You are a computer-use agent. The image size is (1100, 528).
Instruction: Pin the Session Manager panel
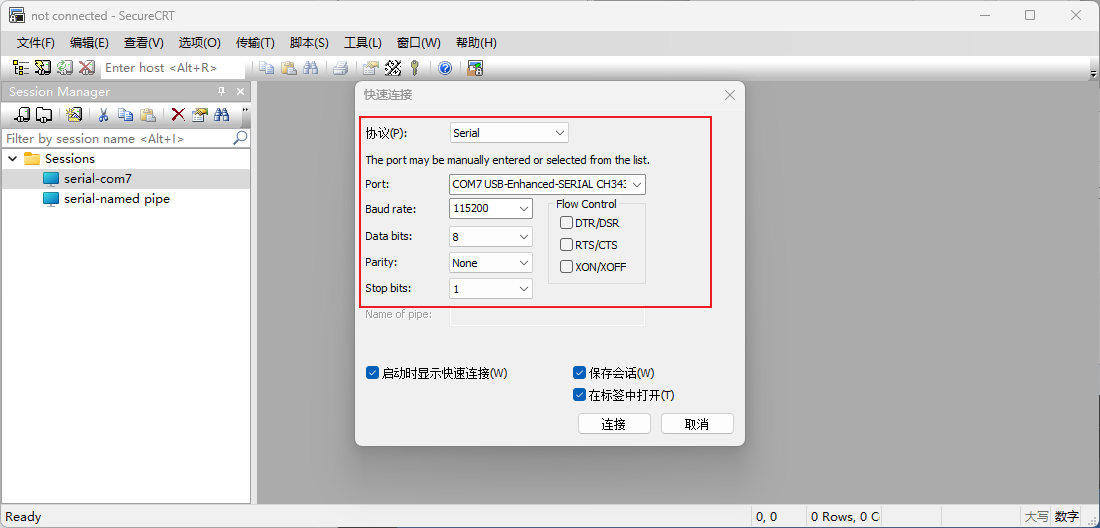pos(222,92)
